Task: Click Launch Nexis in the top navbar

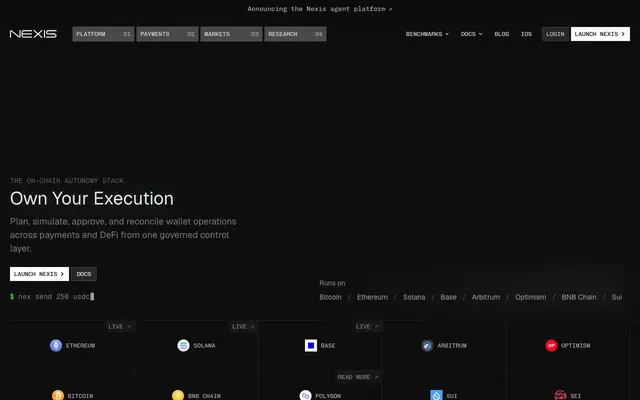Action: (600, 34)
